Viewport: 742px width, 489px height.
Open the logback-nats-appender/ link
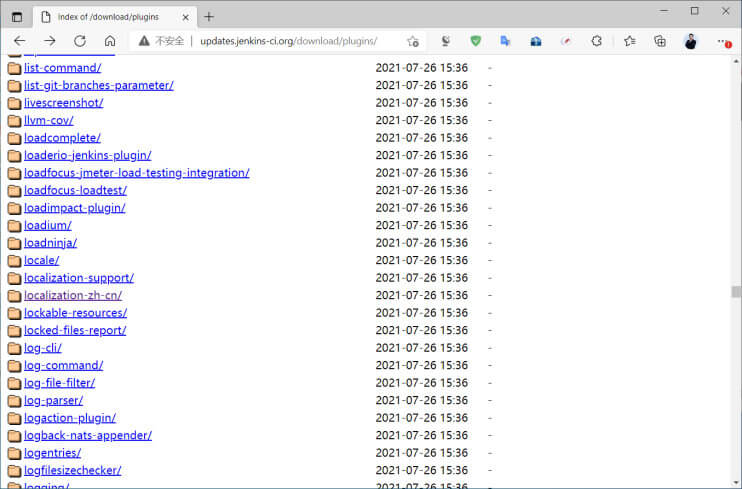(x=88, y=436)
